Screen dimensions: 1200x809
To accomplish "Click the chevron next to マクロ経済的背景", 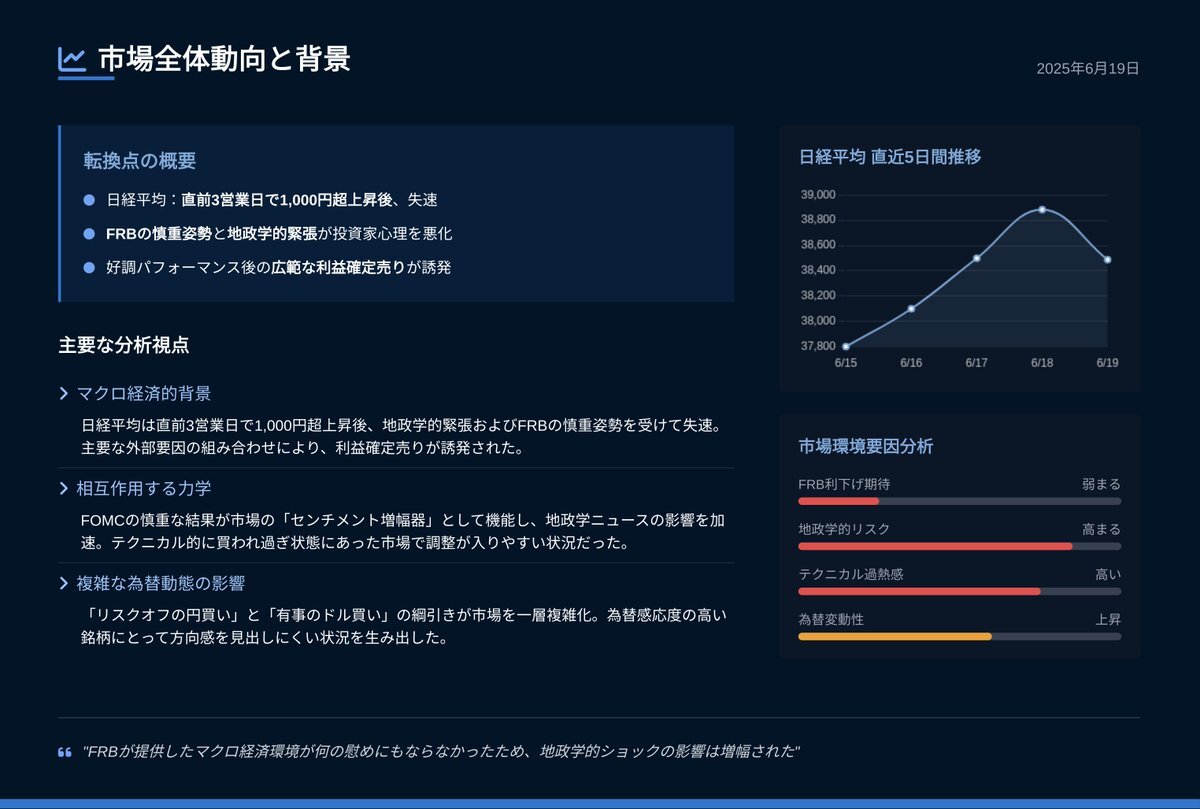I will tap(64, 393).
